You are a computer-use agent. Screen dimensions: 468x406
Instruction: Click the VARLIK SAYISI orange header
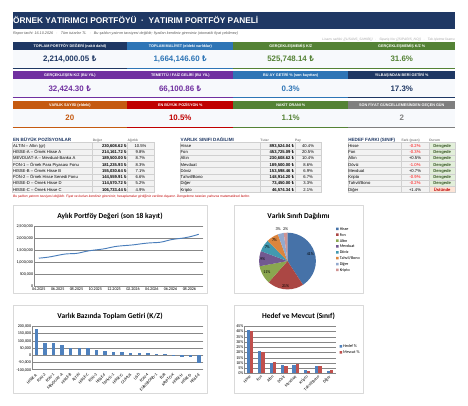(70, 105)
